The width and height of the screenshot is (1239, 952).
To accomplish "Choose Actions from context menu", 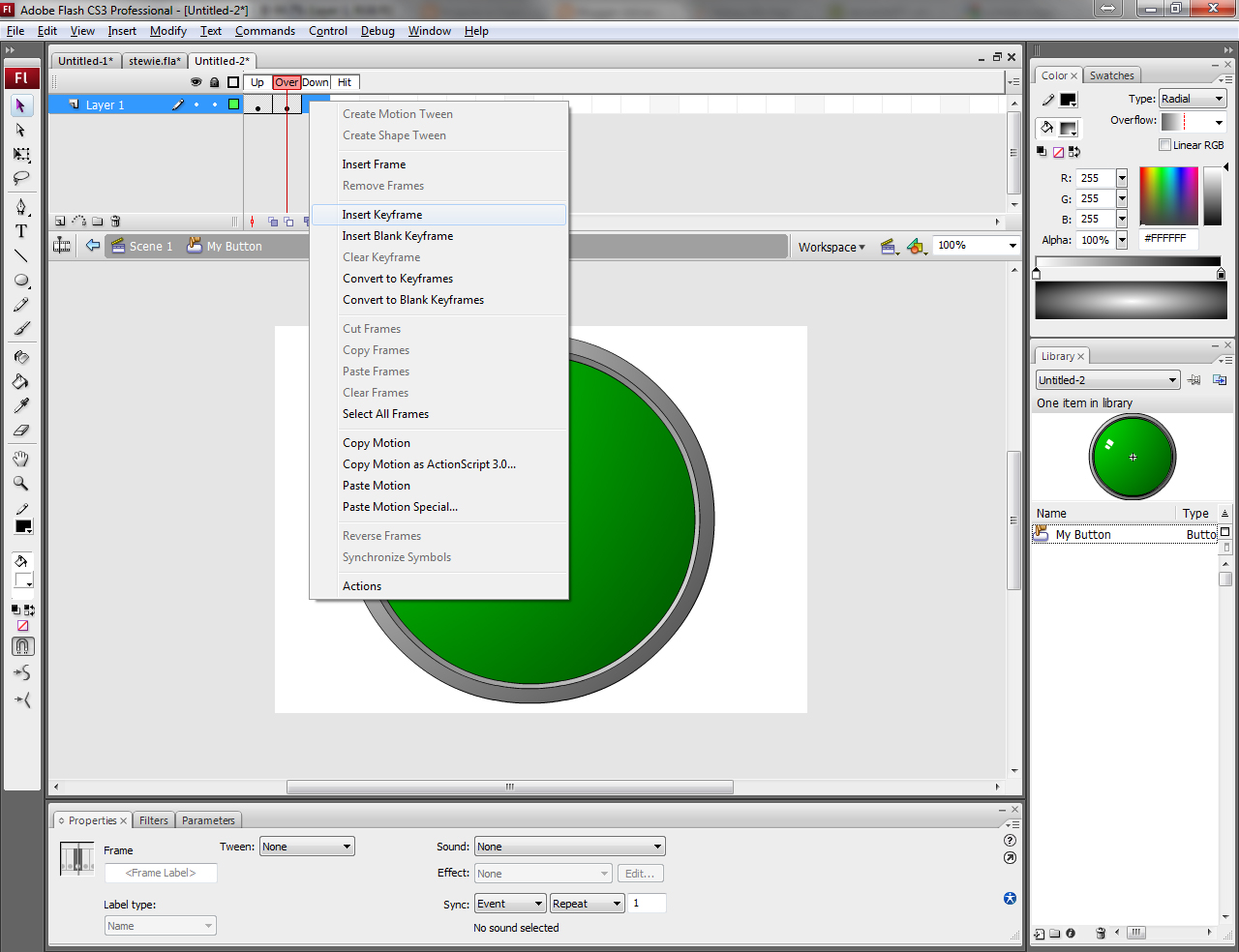I will tap(438, 586).
